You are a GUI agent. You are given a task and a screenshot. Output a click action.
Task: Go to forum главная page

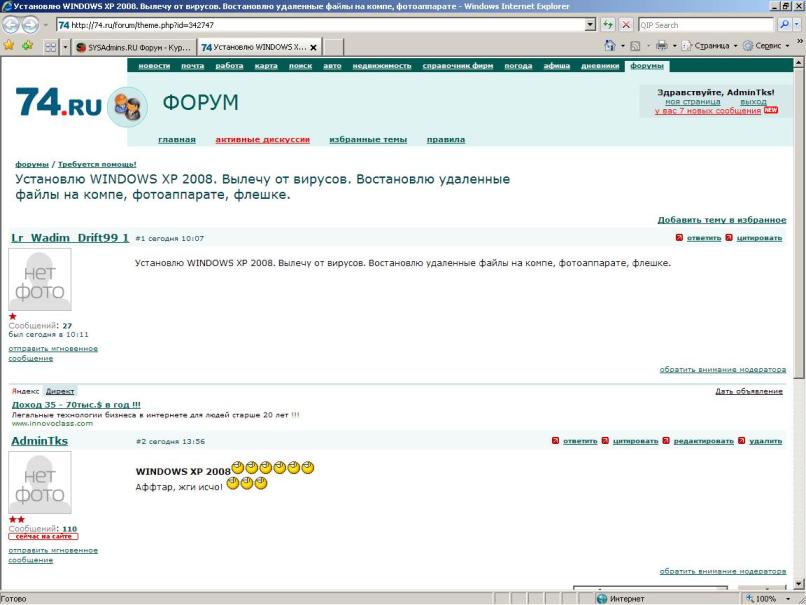click(177, 140)
